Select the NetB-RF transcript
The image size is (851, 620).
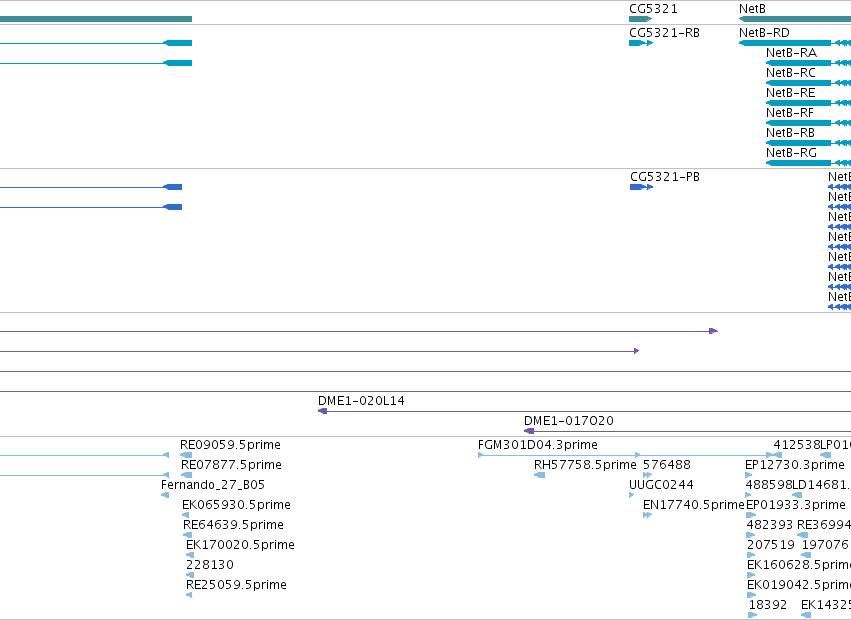[790, 113]
